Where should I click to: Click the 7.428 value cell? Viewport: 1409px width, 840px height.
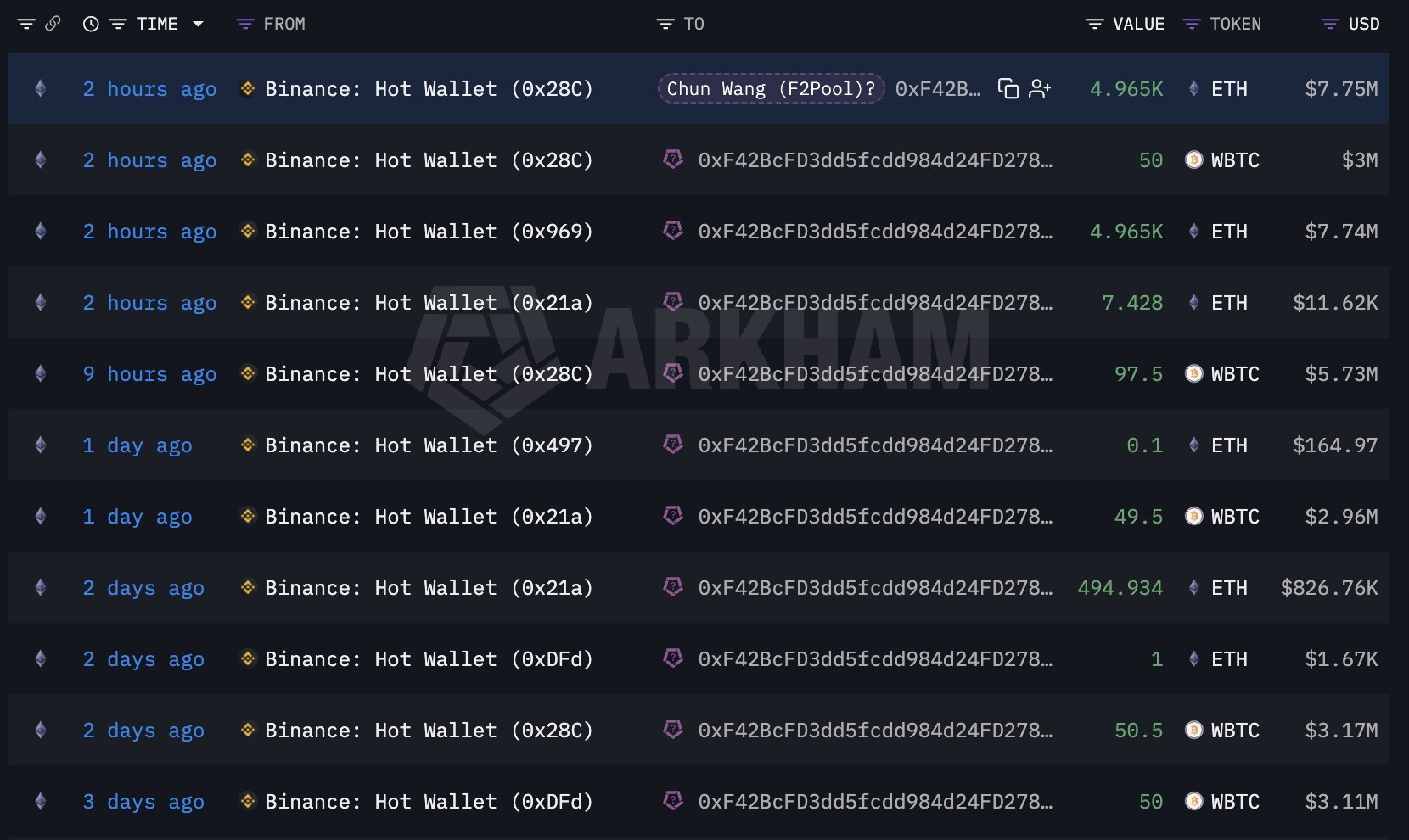(x=1132, y=303)
